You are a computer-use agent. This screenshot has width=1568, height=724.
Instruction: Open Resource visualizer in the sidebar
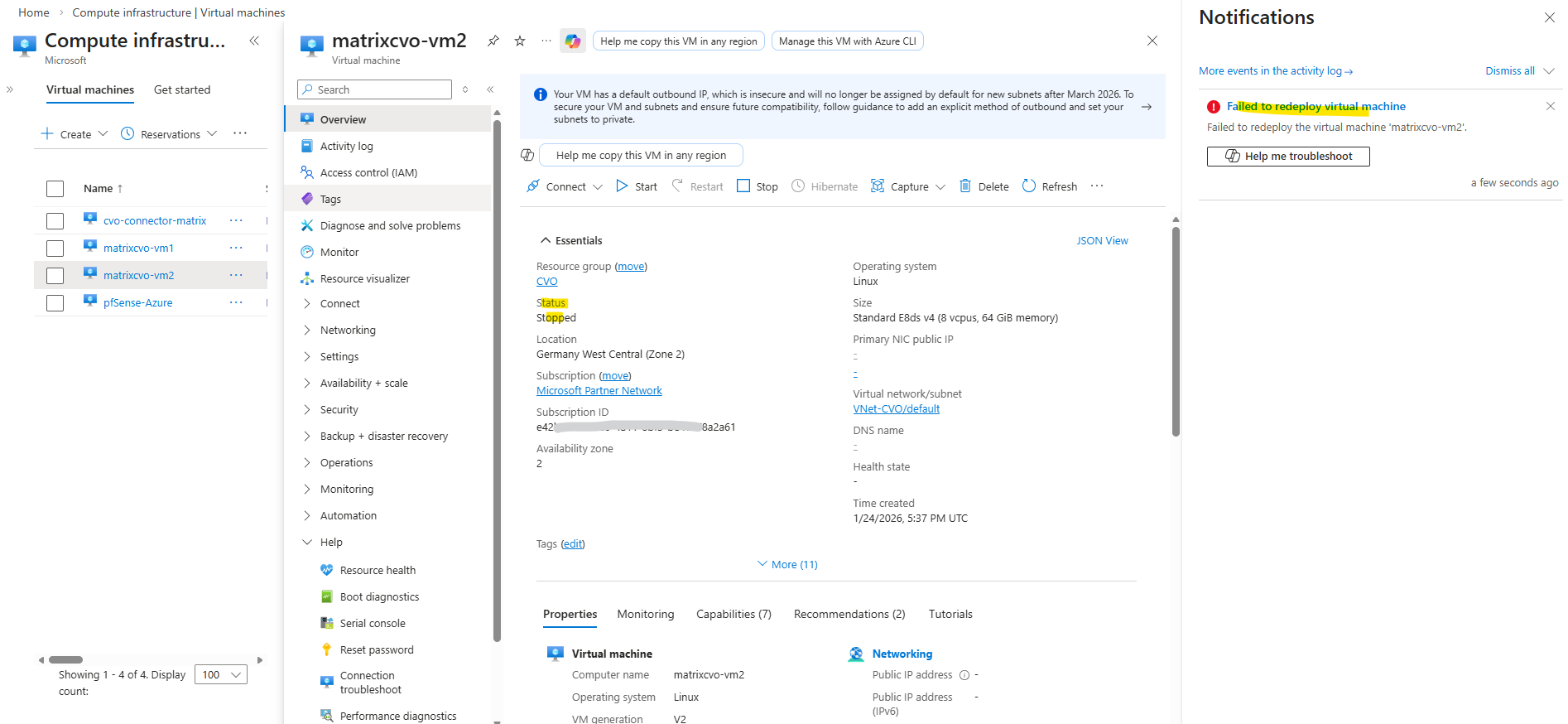click(x=364, y=279)
